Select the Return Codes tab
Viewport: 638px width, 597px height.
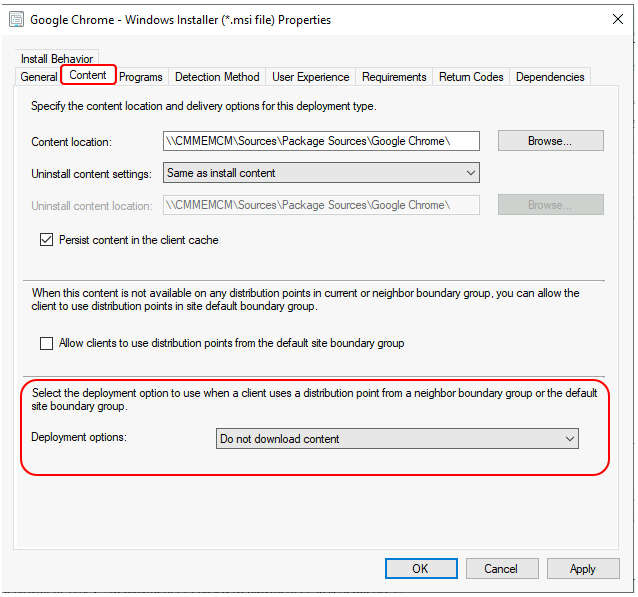(x=471, y=77)
